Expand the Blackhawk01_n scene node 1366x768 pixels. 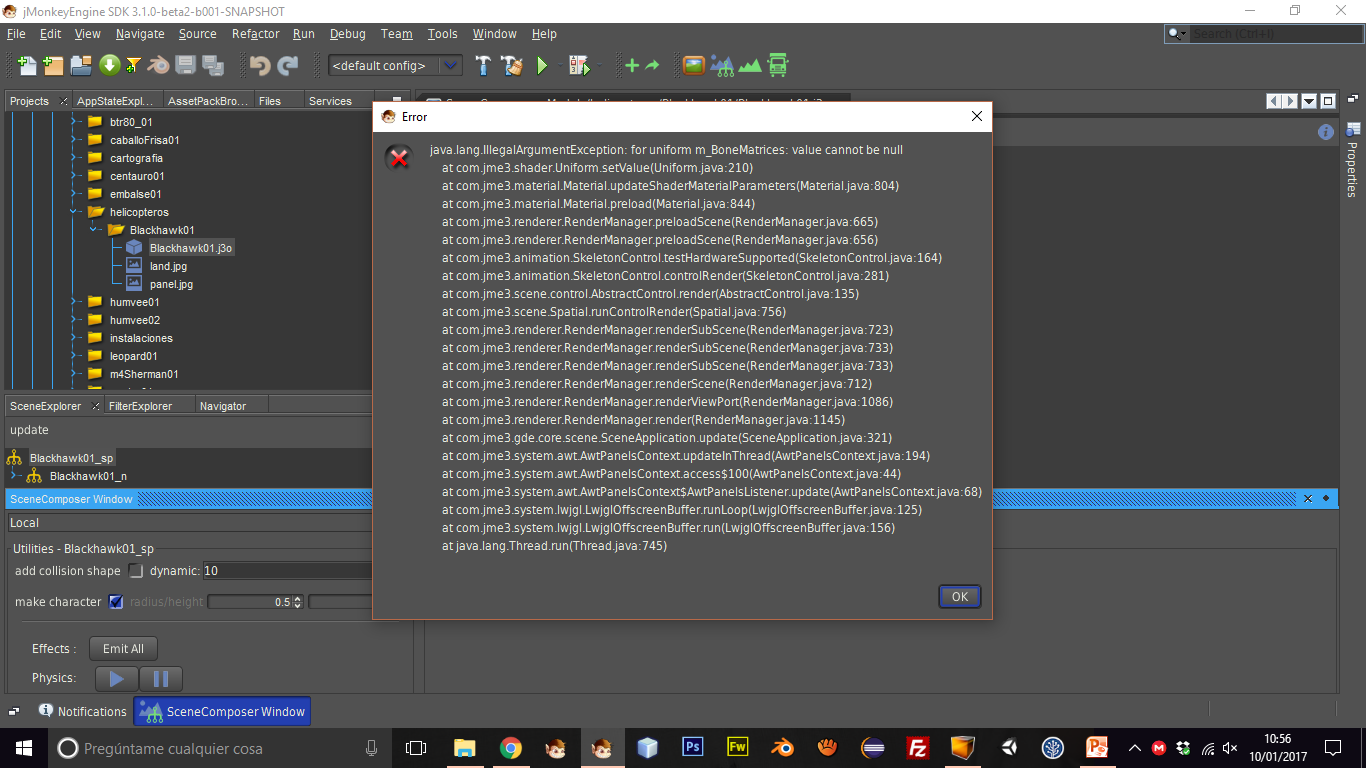14,476
